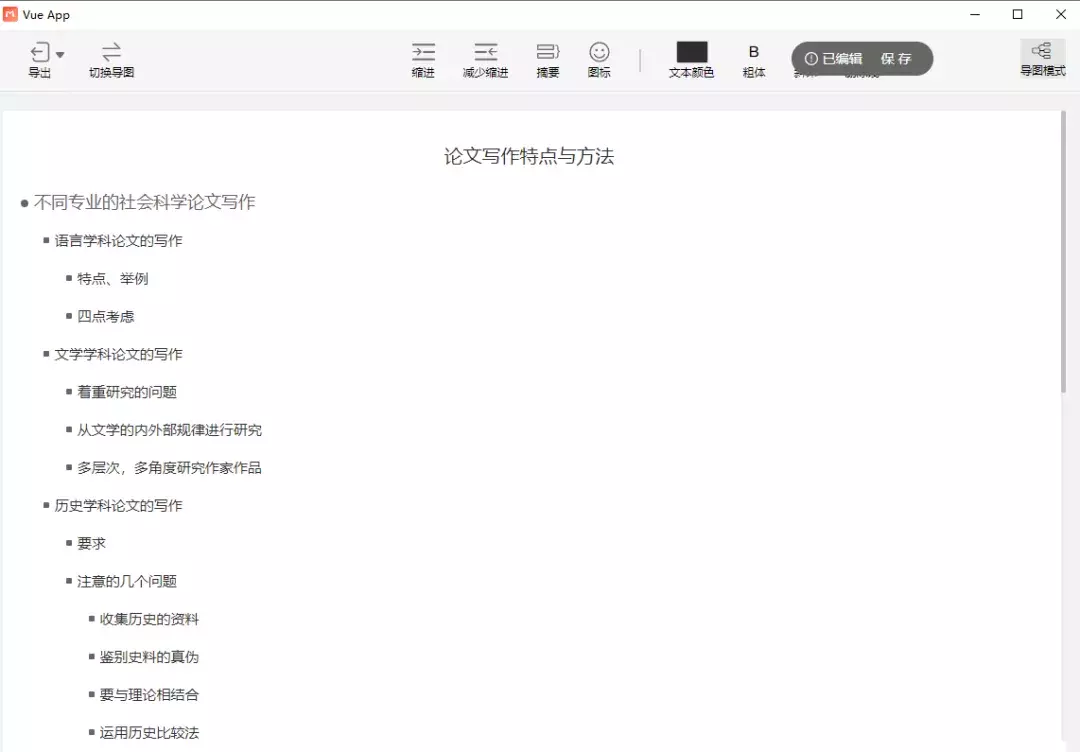Toggle Bold (粗体) formatting

[754, 52]
